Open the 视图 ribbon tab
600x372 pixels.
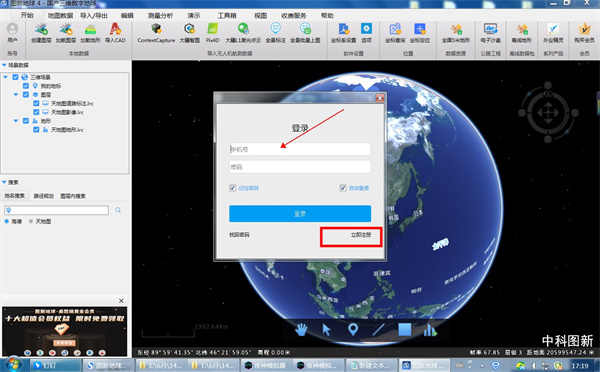(260, 16)
